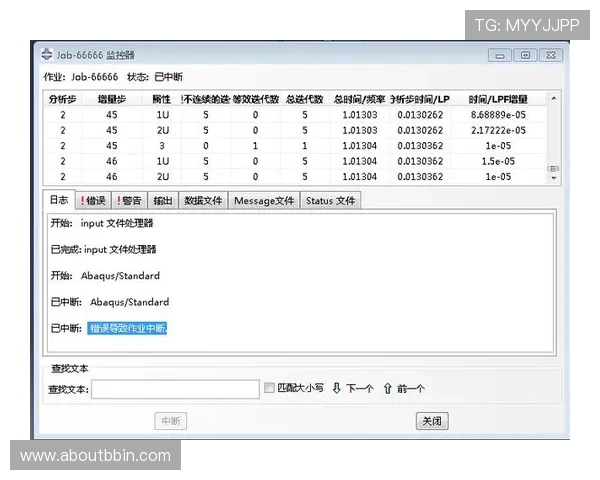600x480 pixels.
Task: Click the log line 开始: Abaqus/Standard
Action: [x=105, y=276]
